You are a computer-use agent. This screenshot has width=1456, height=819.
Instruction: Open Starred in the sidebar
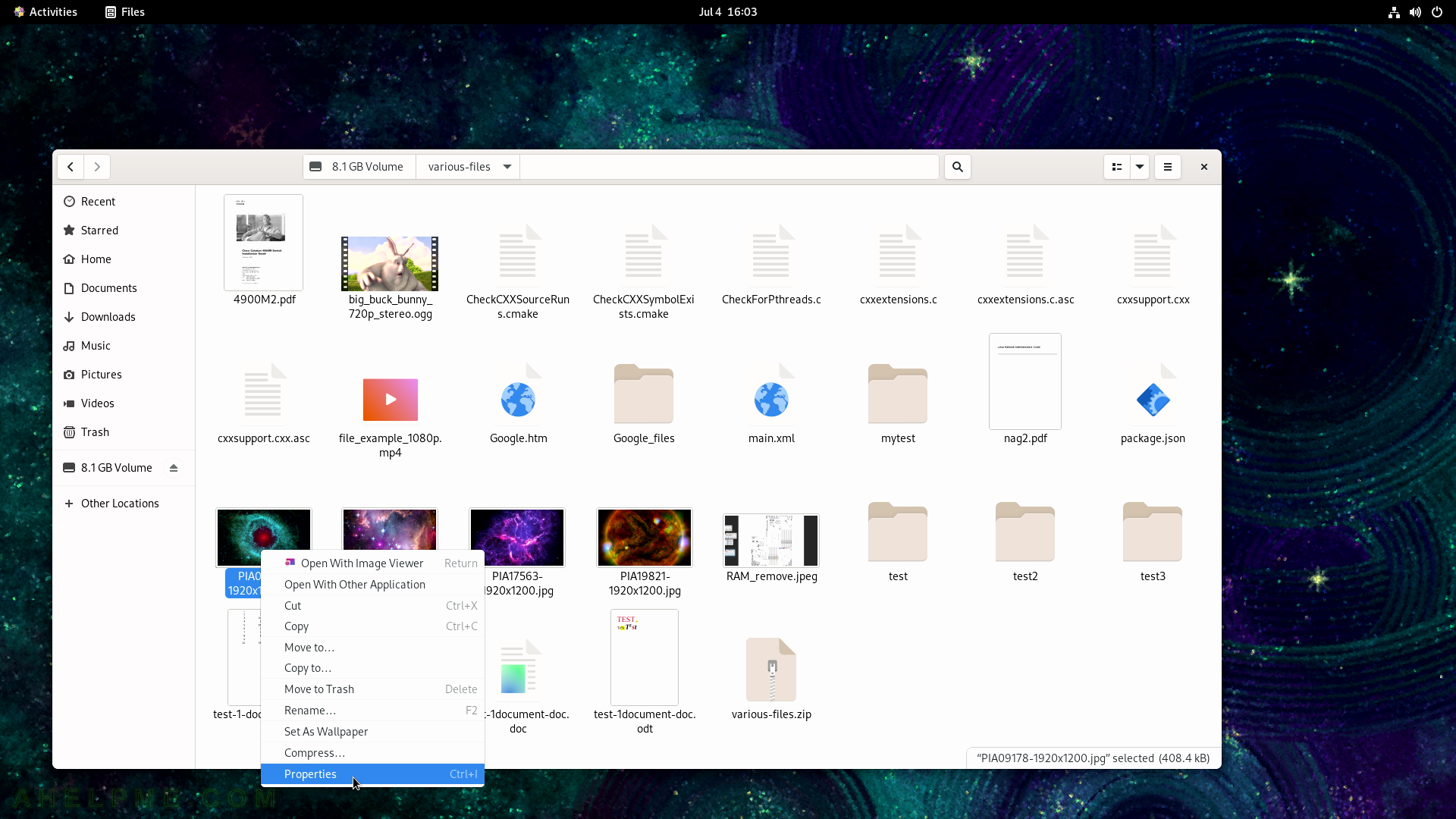(124, 231)
